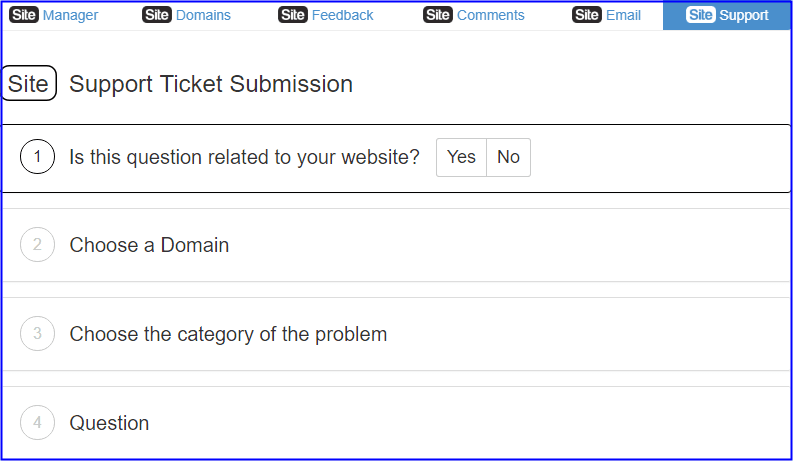Select the Email tab
This screenshot has height=461, width=793.
(624, 15)
